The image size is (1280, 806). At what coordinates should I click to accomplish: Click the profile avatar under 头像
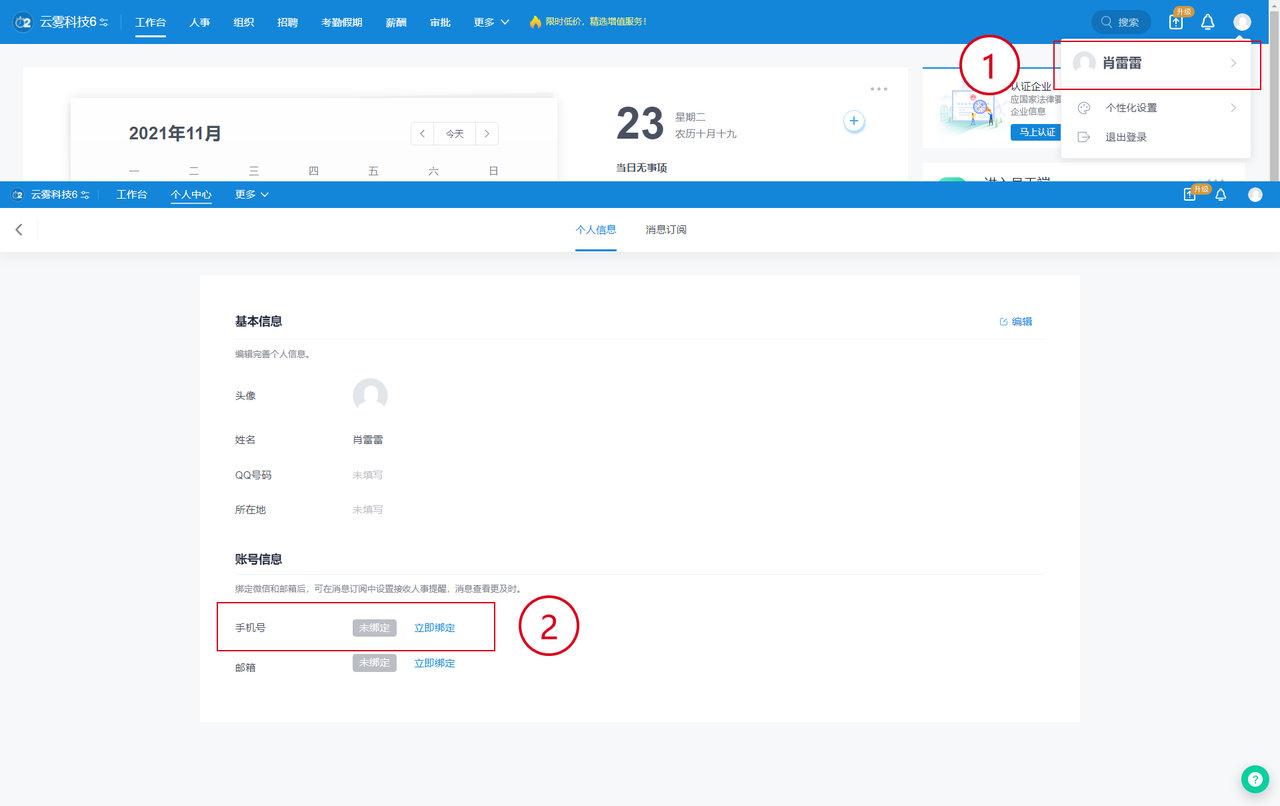pos(370,396)
